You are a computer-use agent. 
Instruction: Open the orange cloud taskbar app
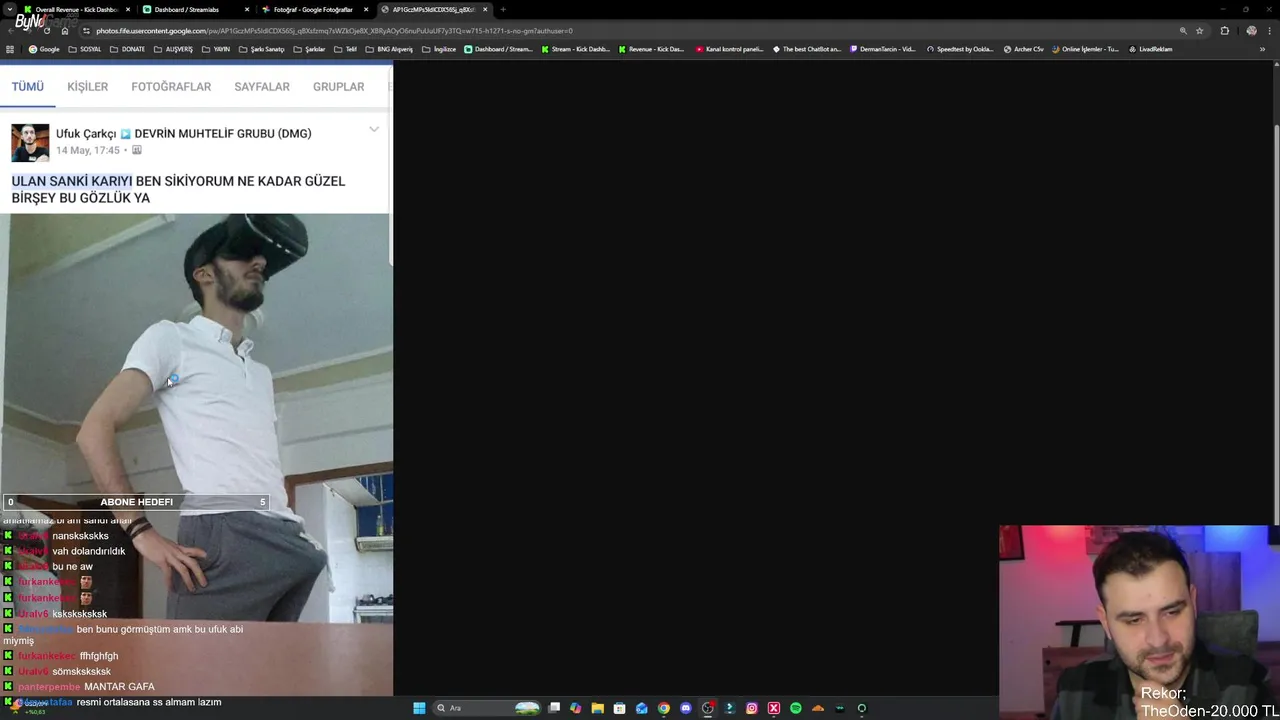click(817, 708)
